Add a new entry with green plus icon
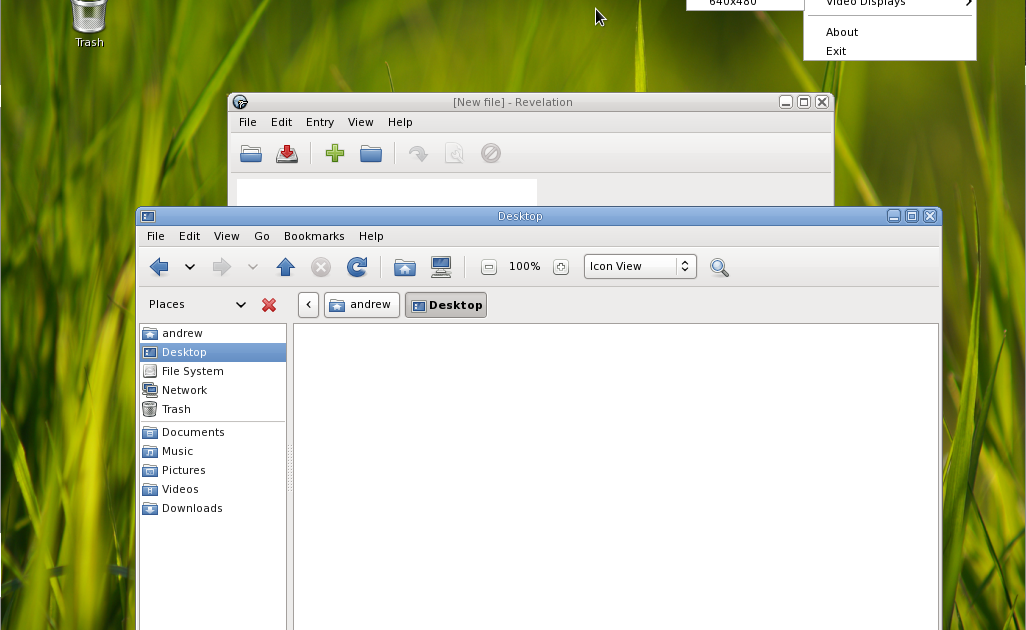 (x=335, y=154)
